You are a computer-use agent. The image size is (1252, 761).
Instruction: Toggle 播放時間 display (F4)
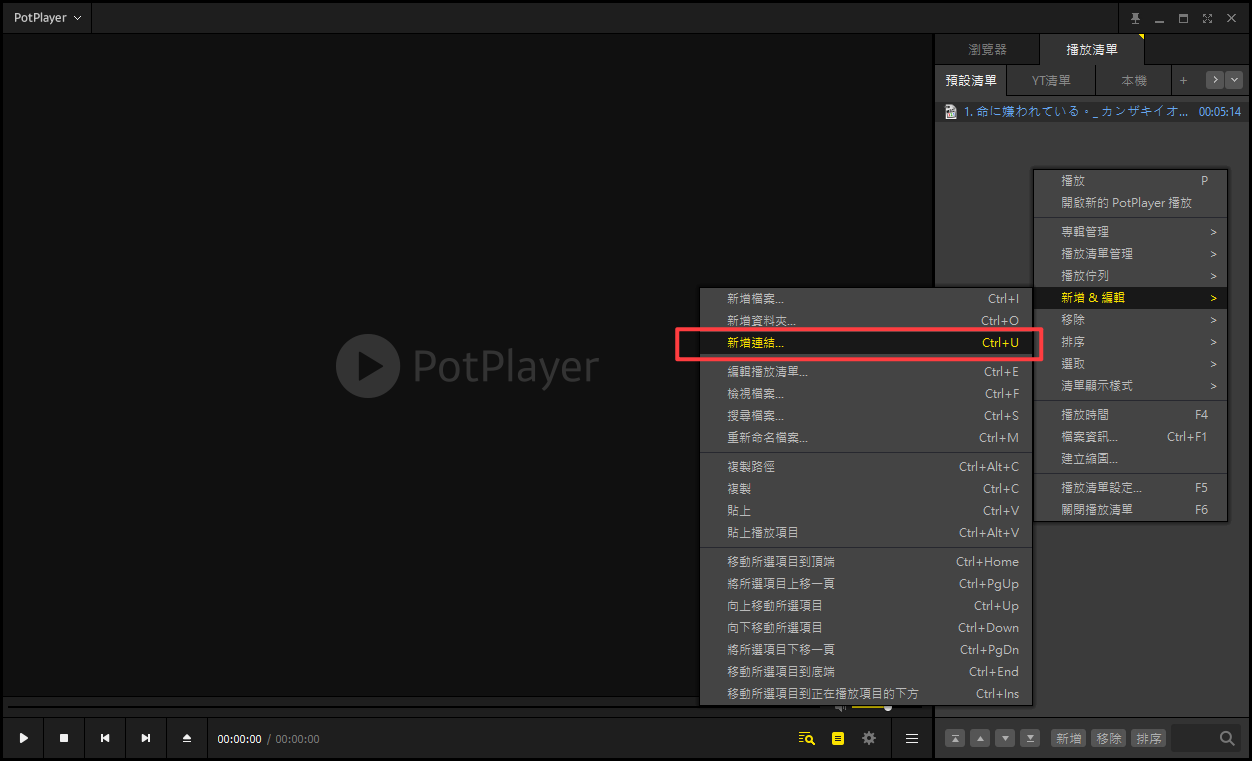coord(1130,415)
